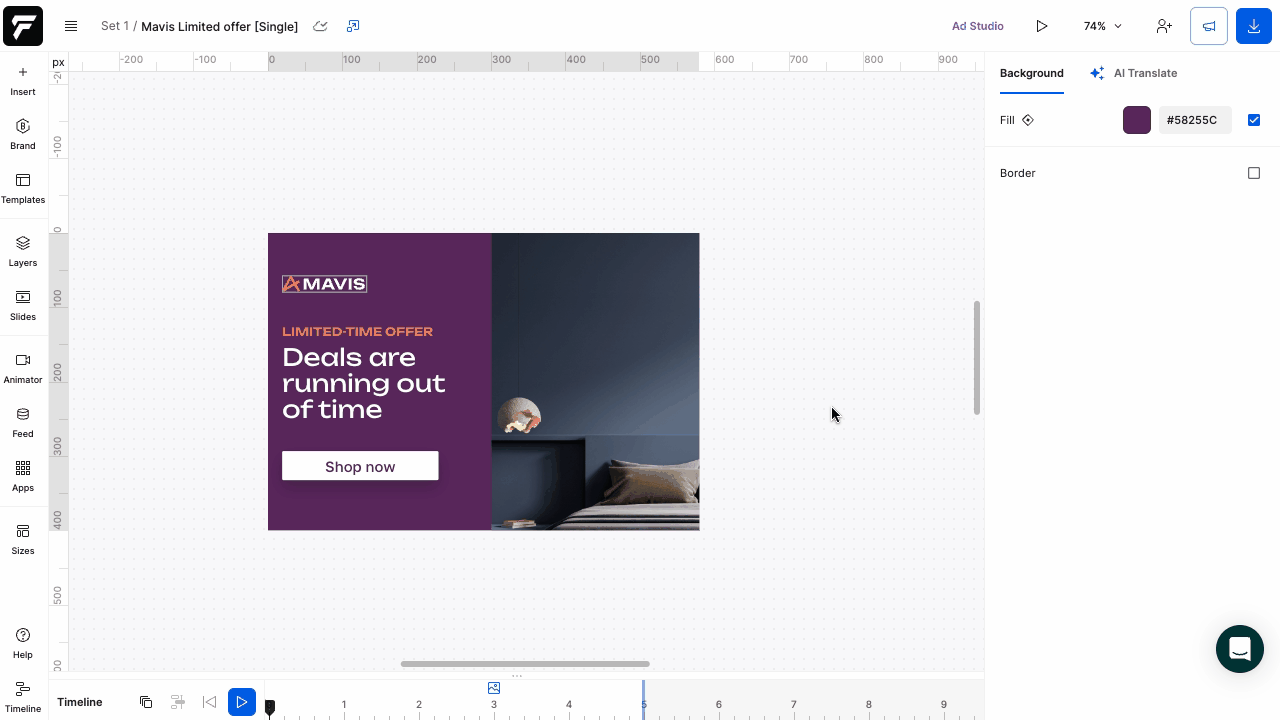This screenshot has height=720, width=1280.
Task: Click the megaphone publish button
Action: coord(1209,26)
